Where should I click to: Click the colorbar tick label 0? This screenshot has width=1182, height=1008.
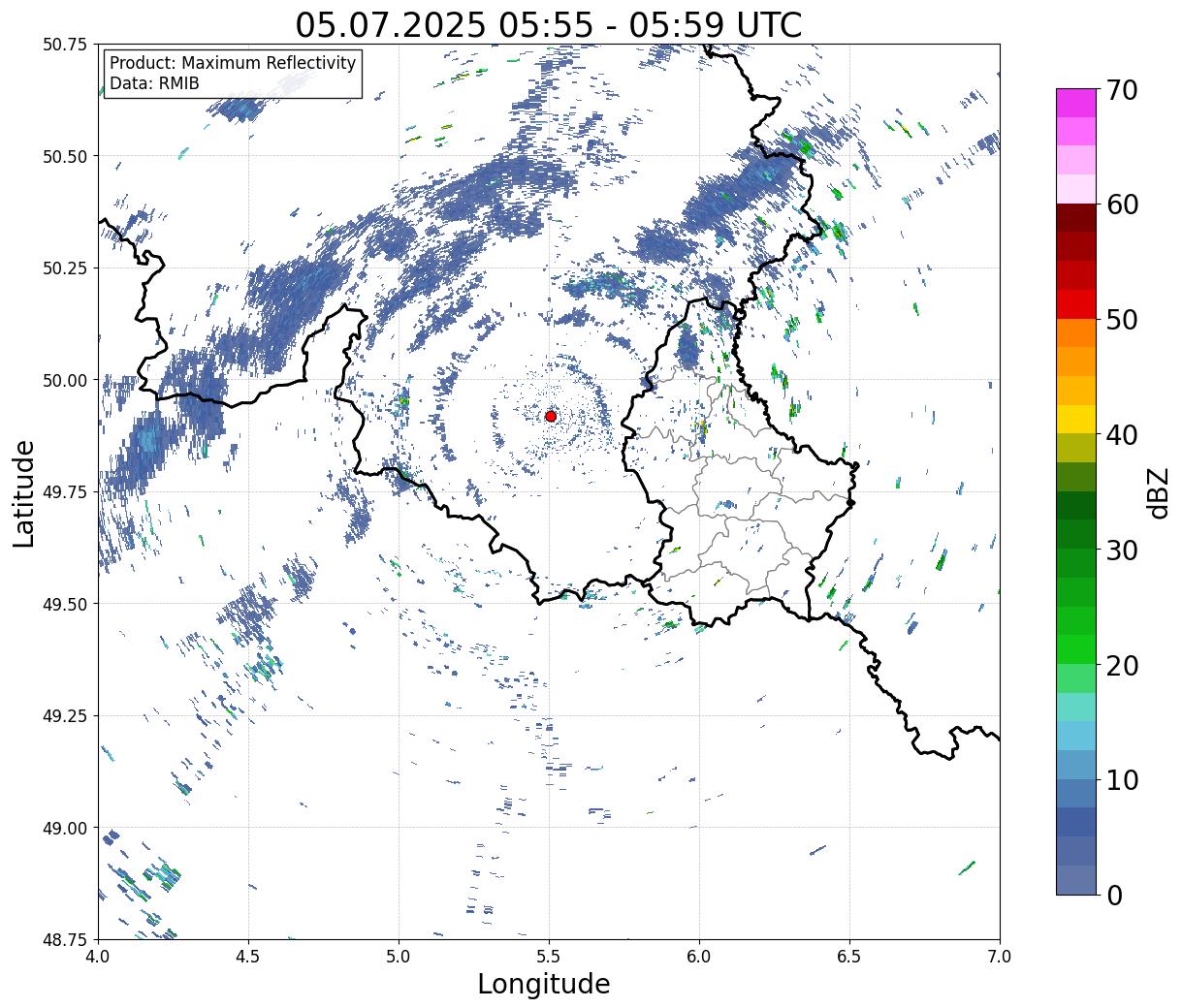tap(1115, 895)
